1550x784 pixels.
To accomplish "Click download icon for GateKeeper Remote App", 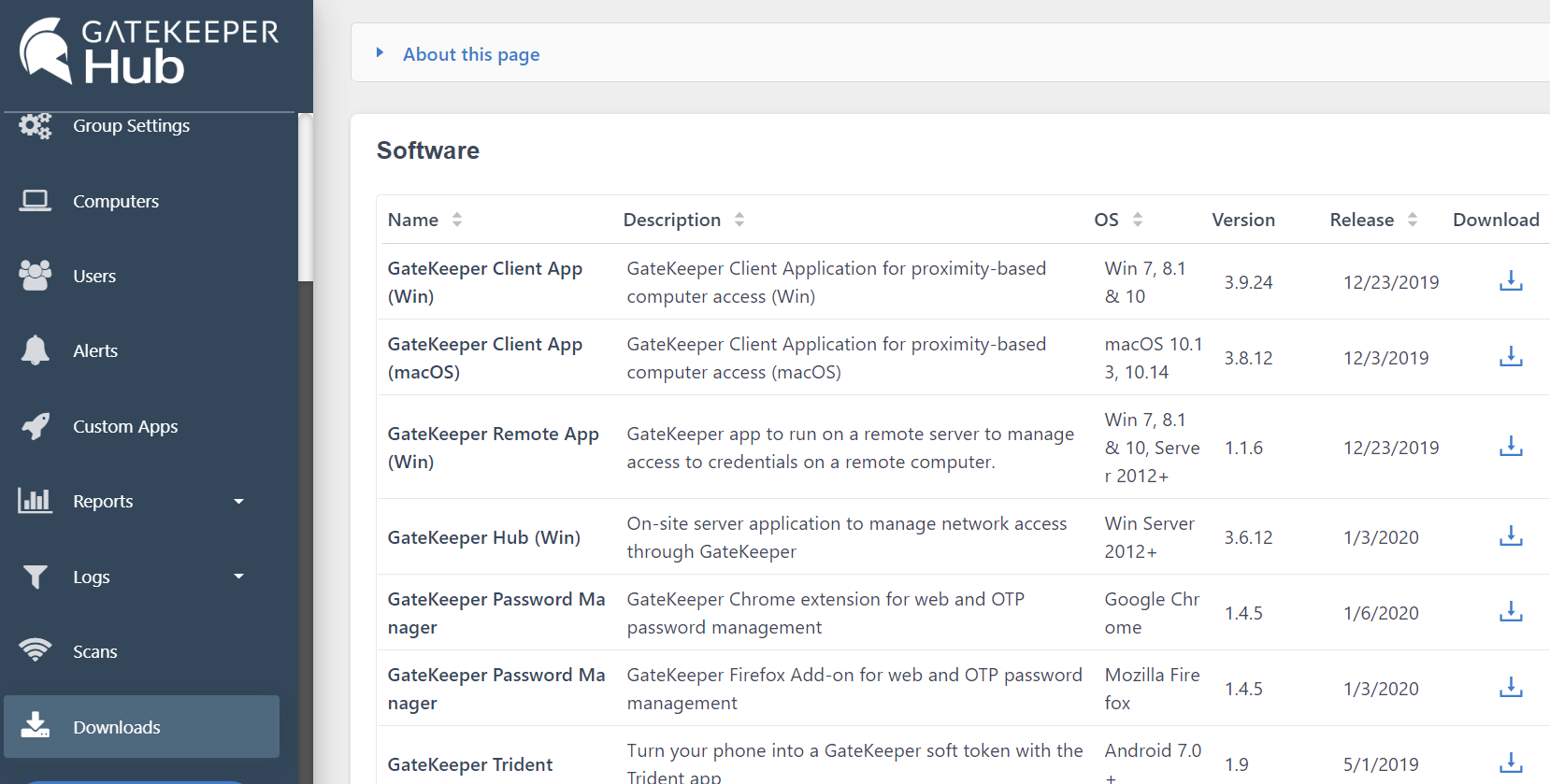I will [x=1511, y=447].
